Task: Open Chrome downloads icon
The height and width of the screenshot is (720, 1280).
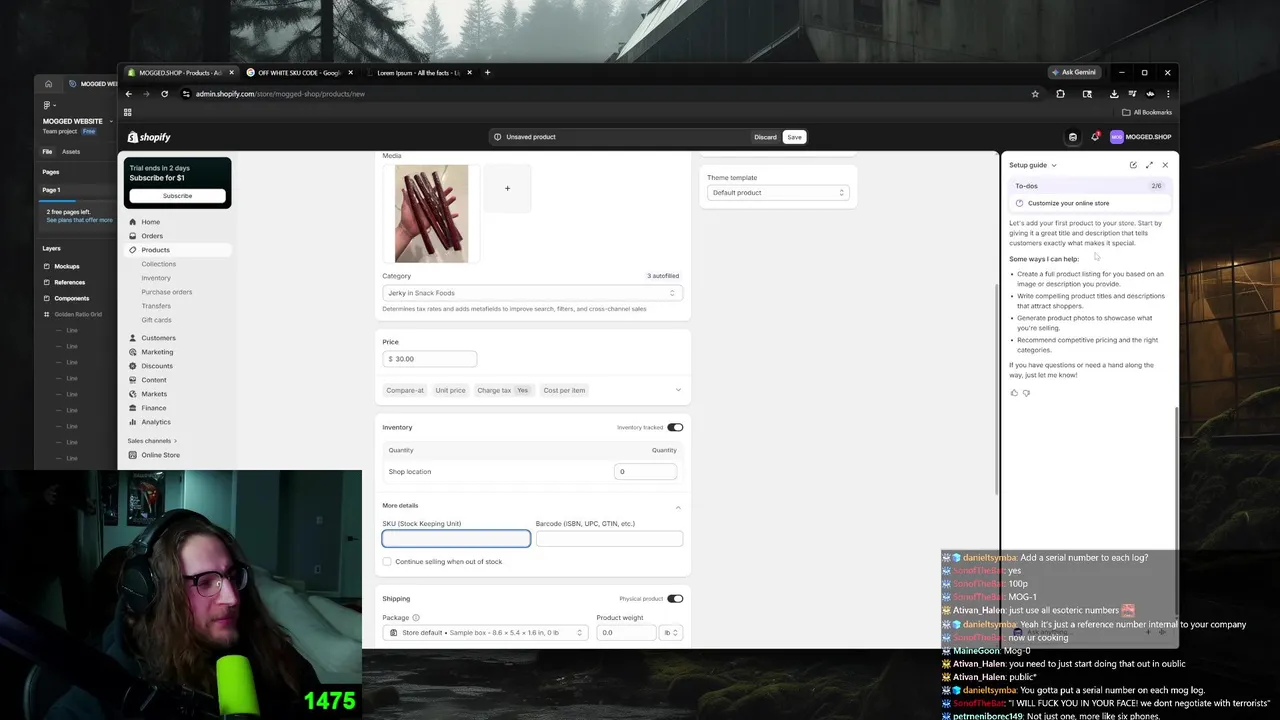Action: pos(1114,94)
